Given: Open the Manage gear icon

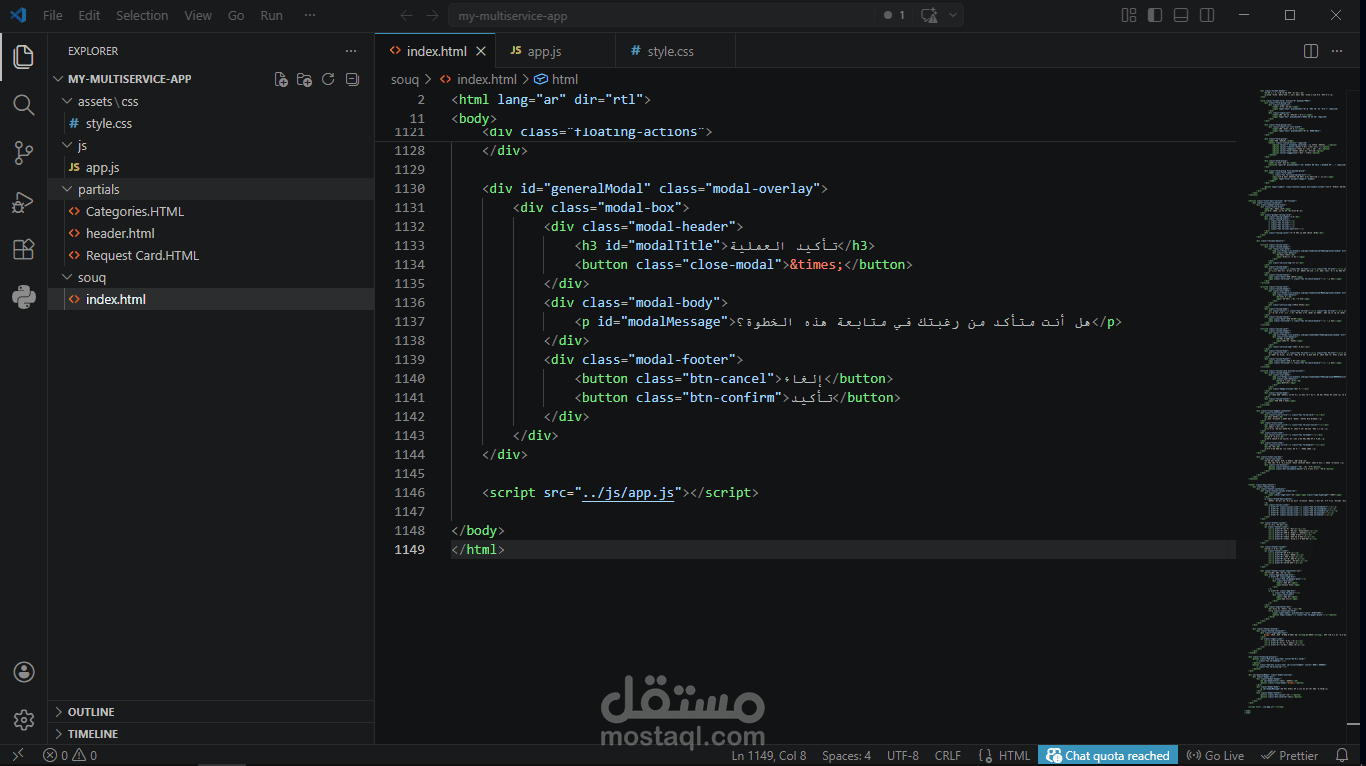Looking at the screenshot, I should tap(24, 720).
